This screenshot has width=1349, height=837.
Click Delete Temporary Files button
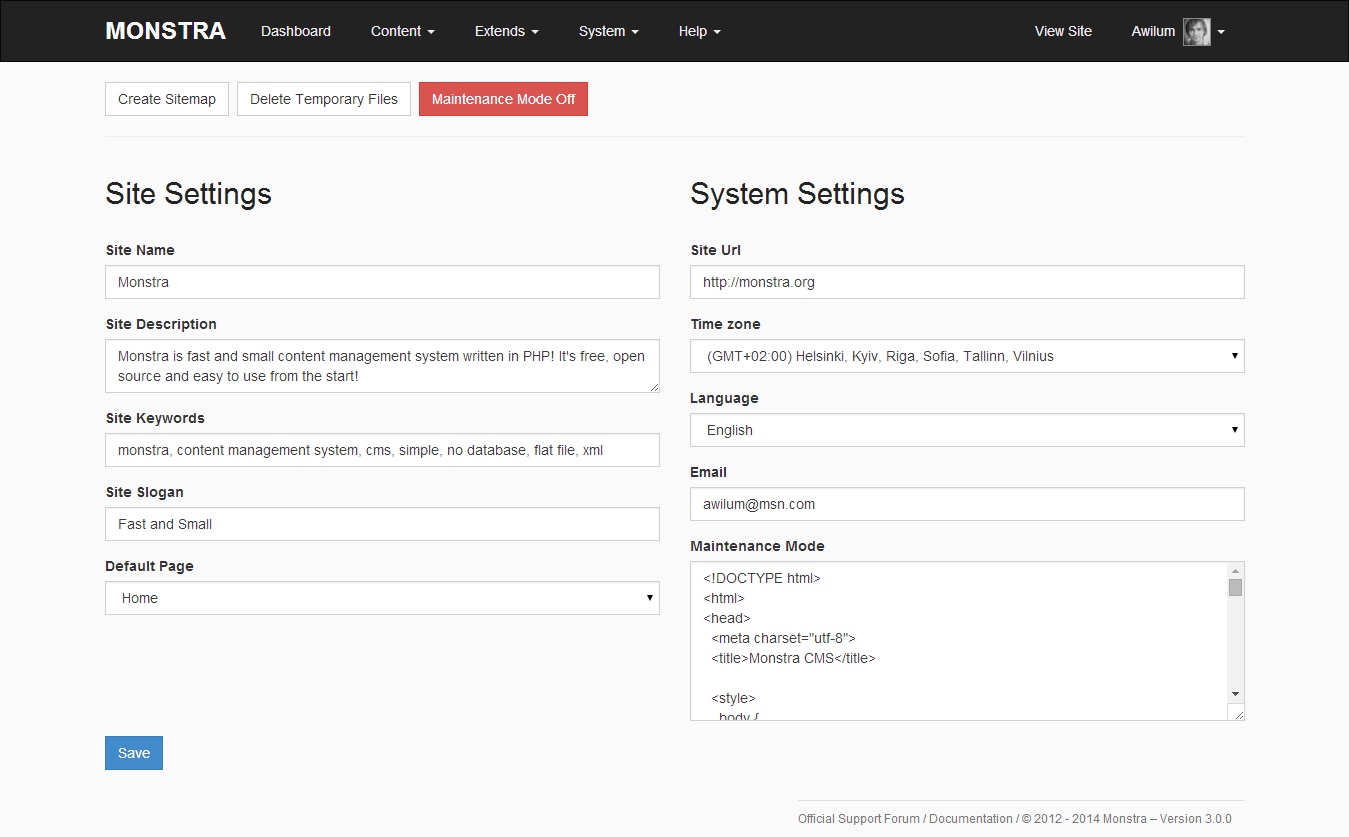pos(324,99)
